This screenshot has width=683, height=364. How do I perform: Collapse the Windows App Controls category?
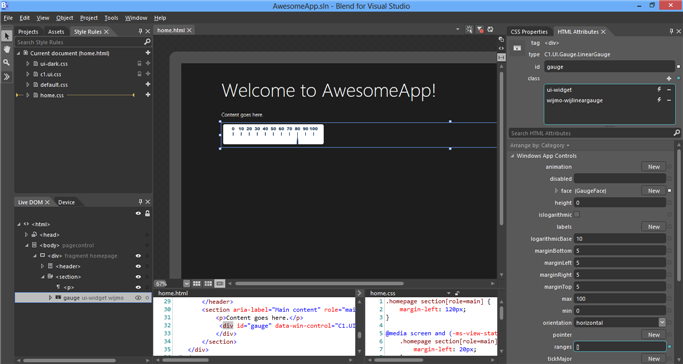(513, 156)
